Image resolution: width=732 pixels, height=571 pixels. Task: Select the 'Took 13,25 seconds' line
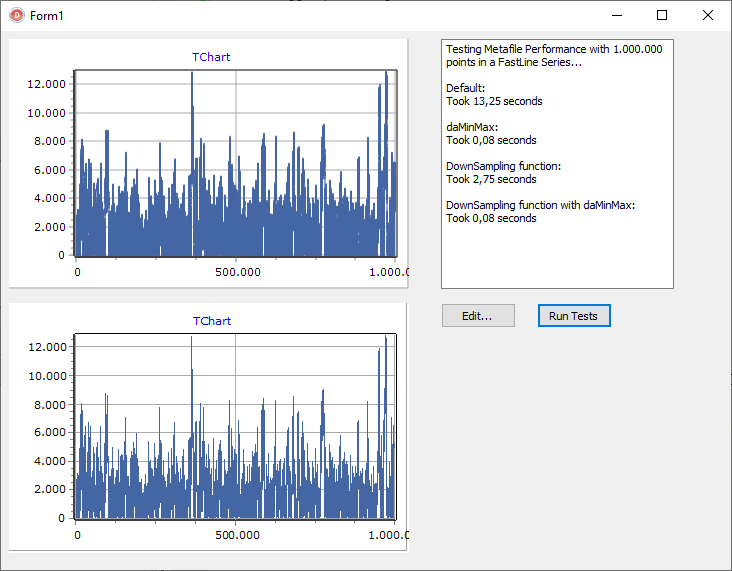point(494,101)
